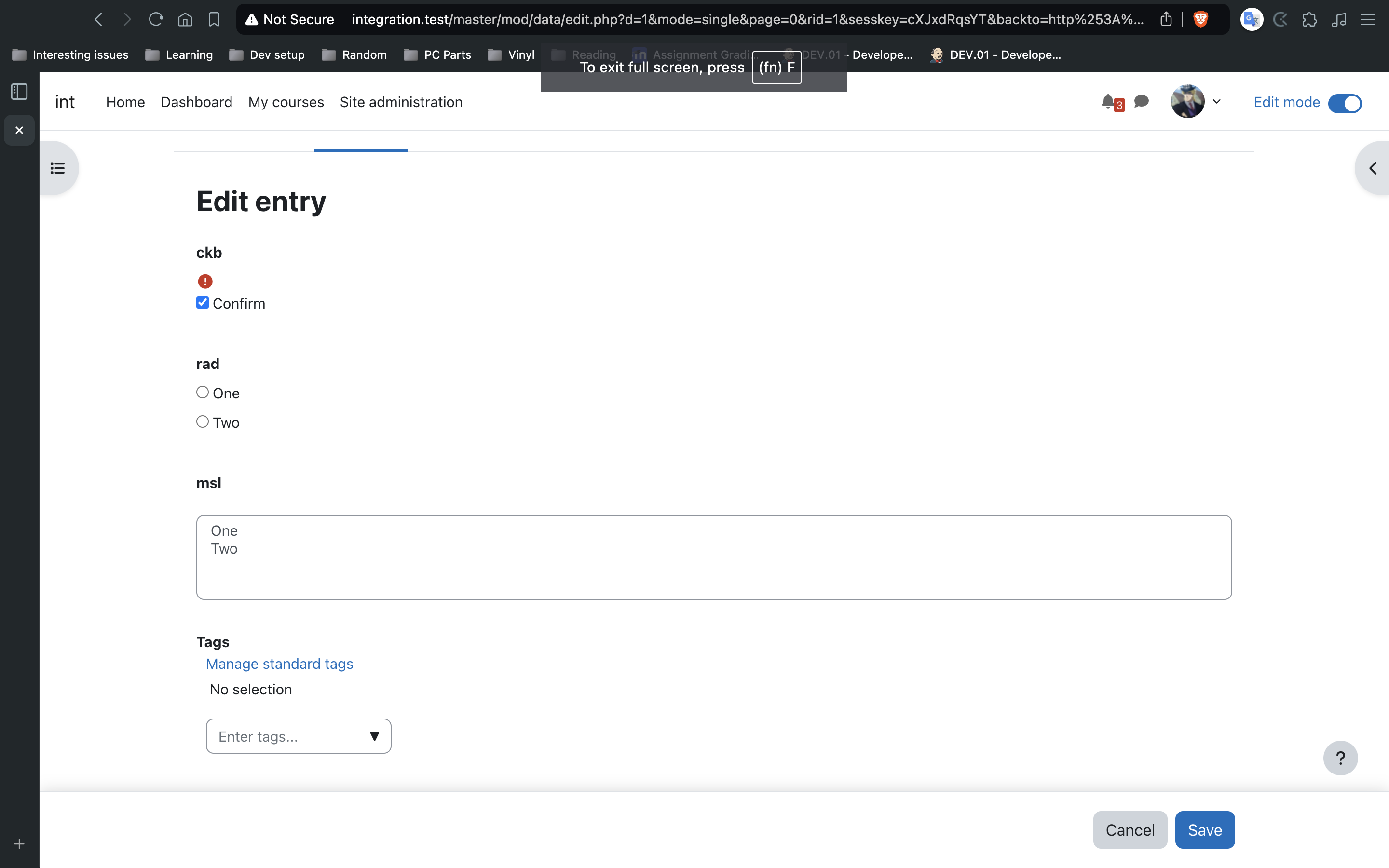This screenshot has width=1389, height=868.
Task: Open the extensions puzzle icon
Action: (1310, 19)
